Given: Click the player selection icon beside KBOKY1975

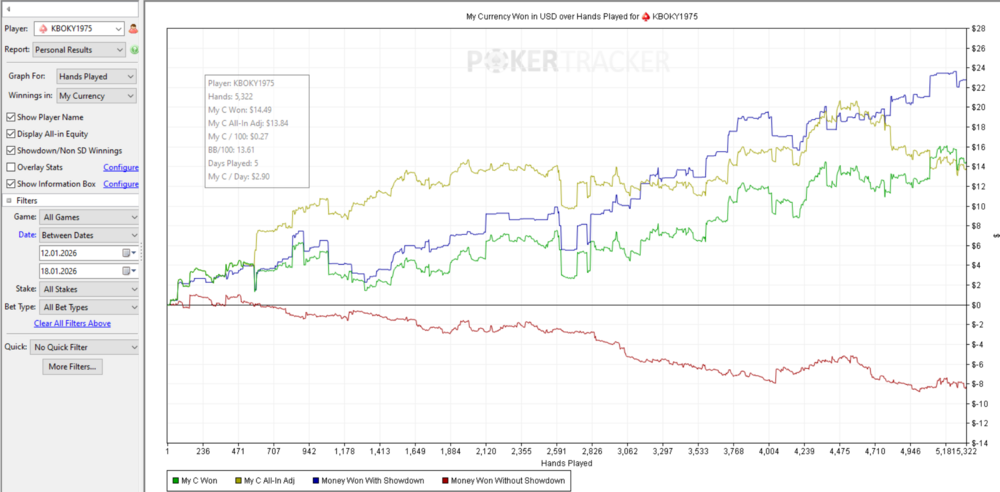Looking at the screenshot, I should (133, 29).
